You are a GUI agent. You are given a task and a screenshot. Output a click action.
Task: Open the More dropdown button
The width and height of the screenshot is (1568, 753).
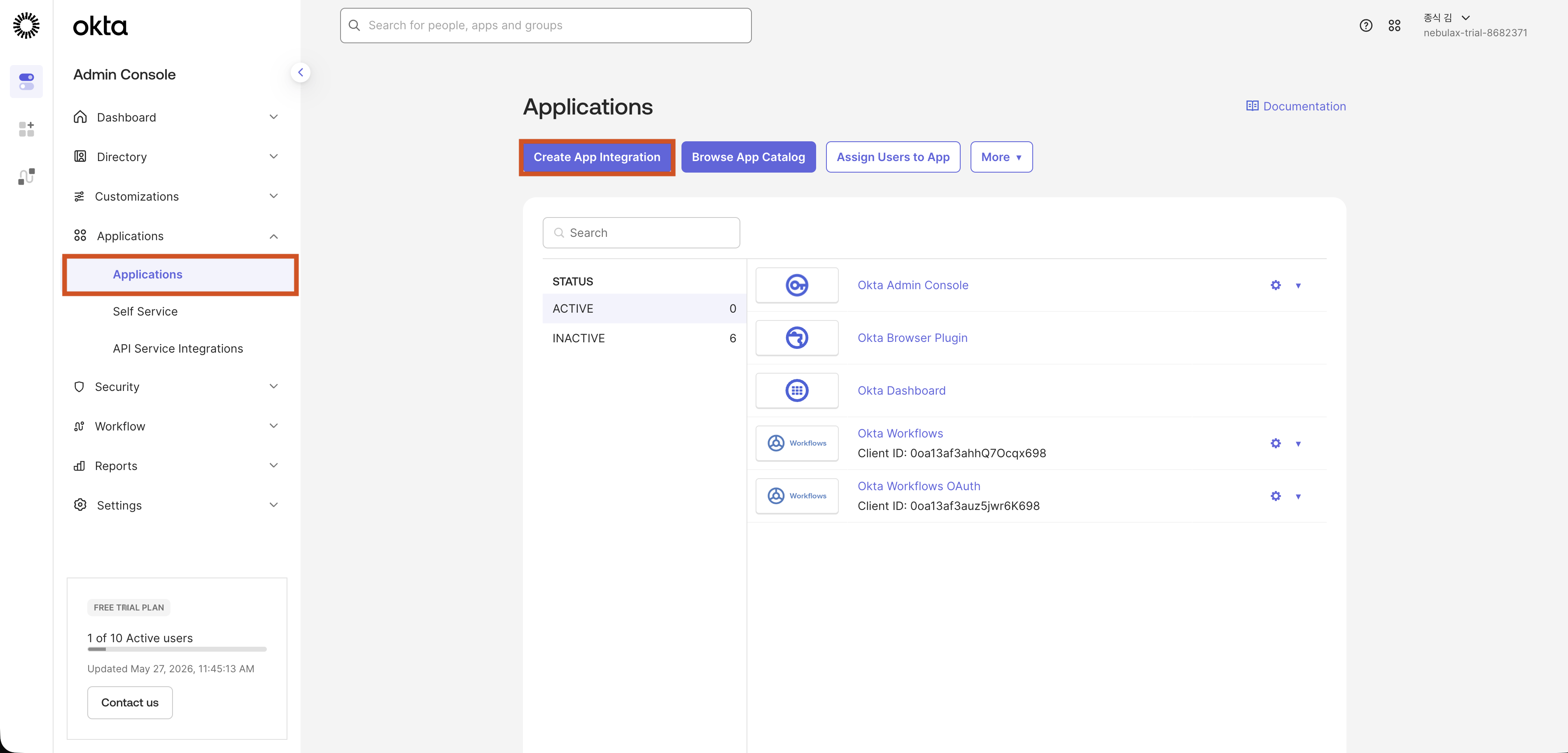[1001, 157]
